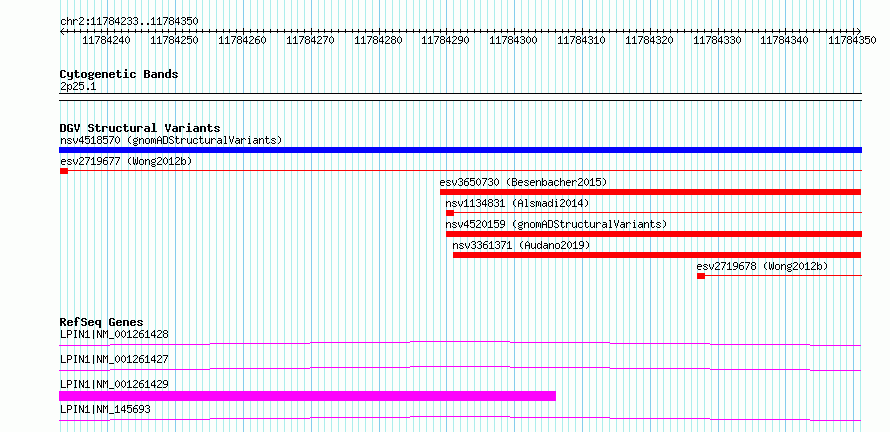Click ruler tick label 11784310
Viewport: 890px width, 432px height.
pyautogui.click(x=581, y=40)
